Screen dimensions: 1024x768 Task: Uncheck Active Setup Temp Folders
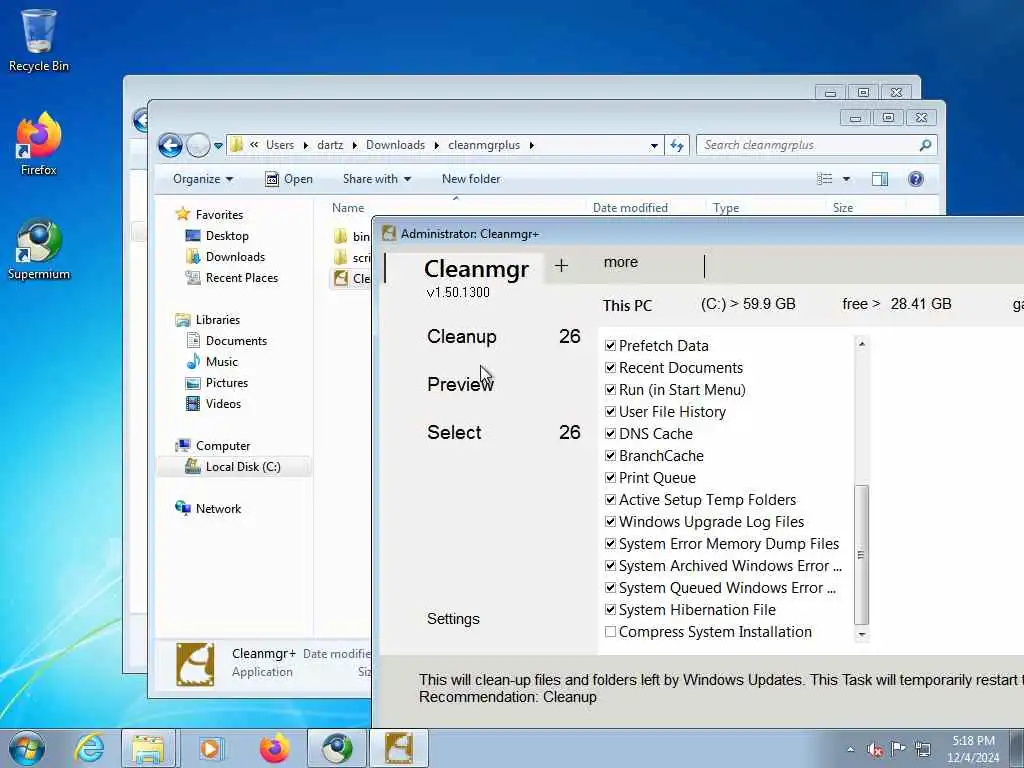(x=610, y=500)
